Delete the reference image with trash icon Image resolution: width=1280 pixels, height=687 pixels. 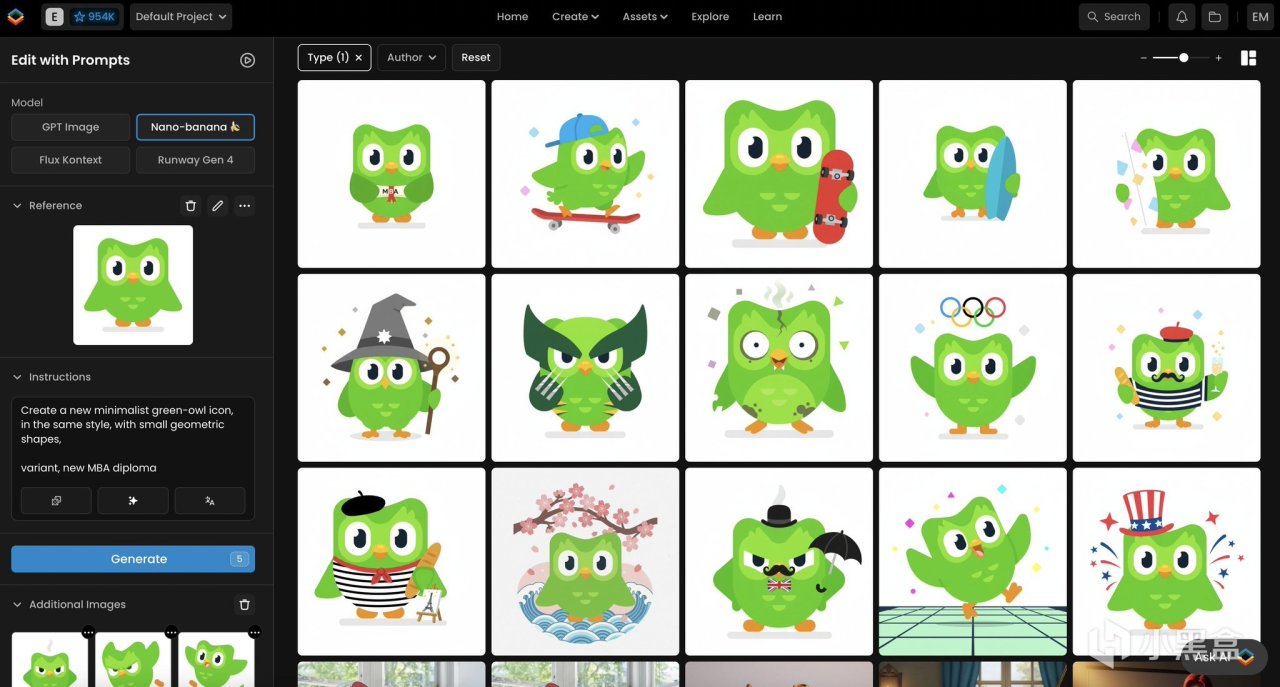[x=190, y=206]
